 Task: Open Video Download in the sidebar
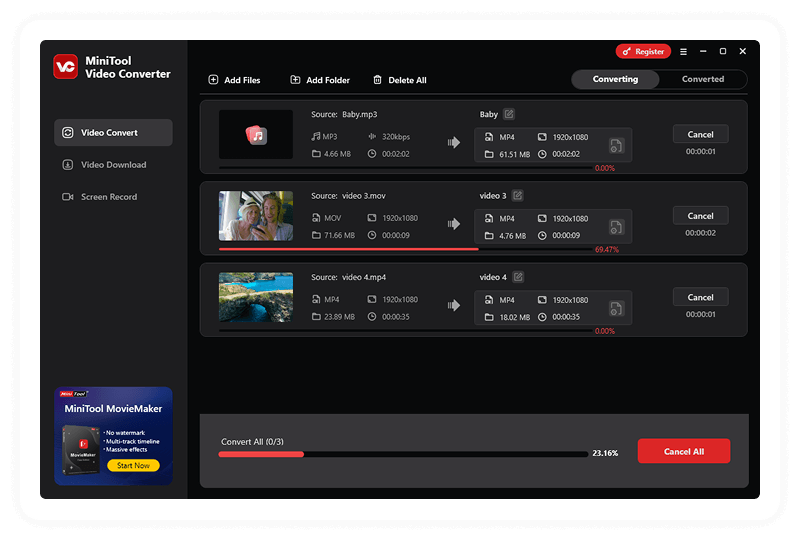(x=113, y=165)
